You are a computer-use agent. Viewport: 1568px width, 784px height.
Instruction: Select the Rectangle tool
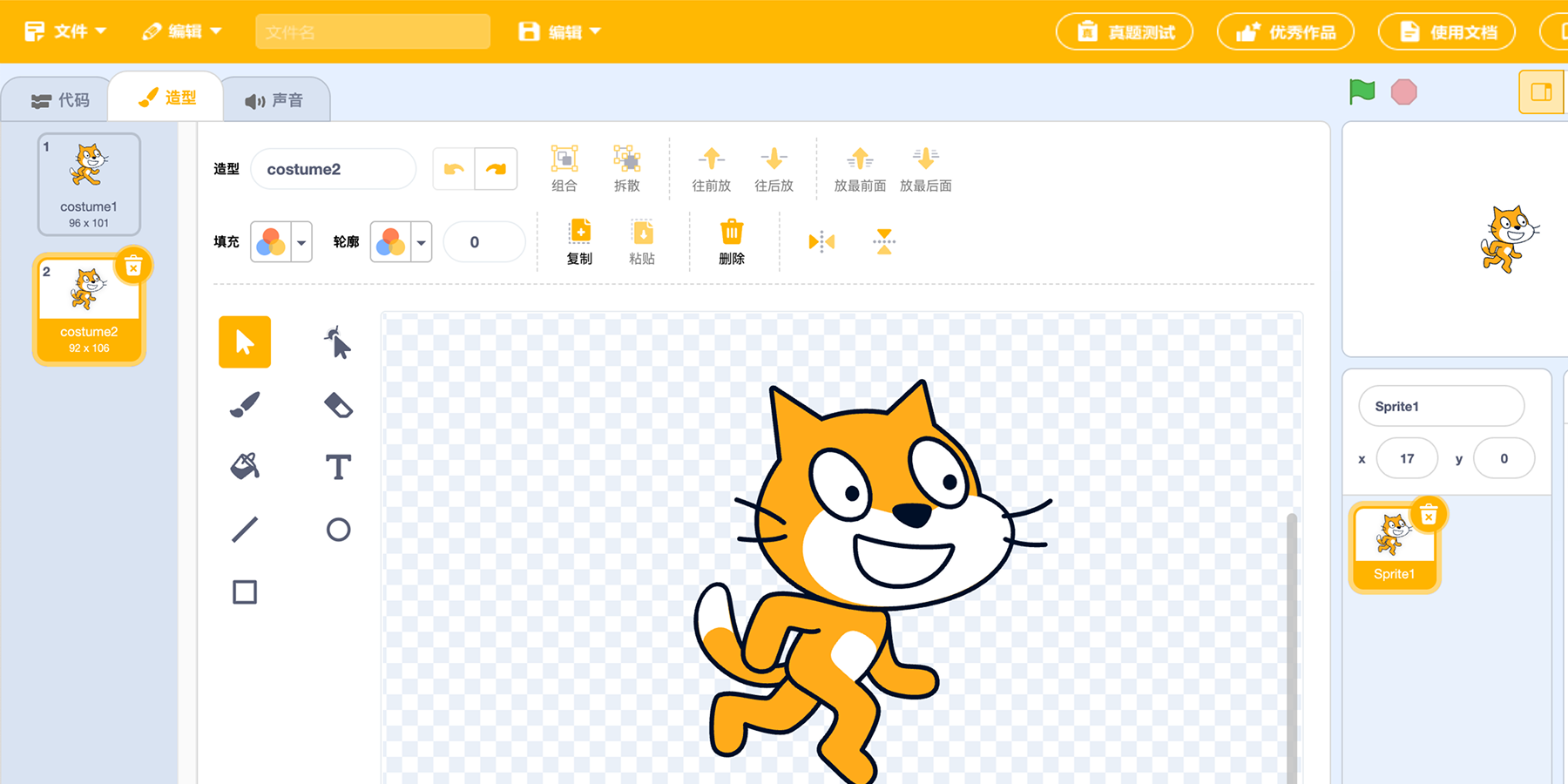[x=245, y=592]
